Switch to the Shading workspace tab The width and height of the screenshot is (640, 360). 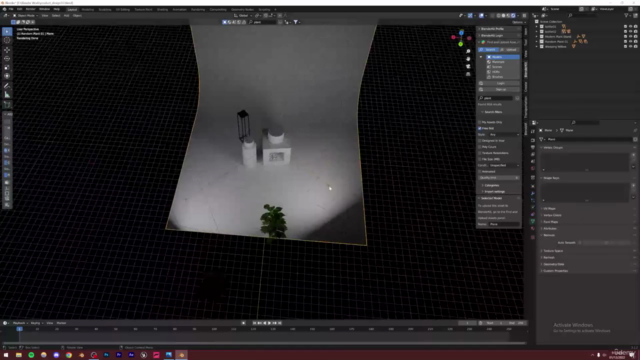pyautogui.click(x=162, y=9)
